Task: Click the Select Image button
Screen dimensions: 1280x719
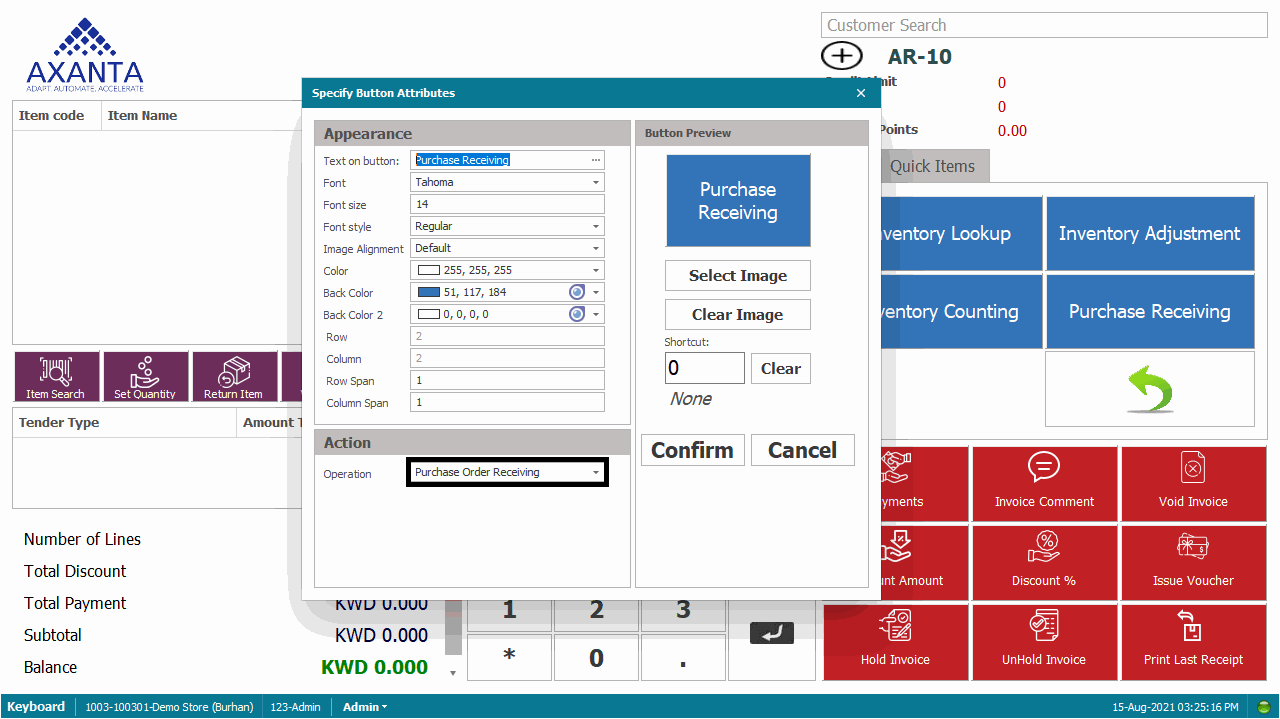Action: (737, 276)
